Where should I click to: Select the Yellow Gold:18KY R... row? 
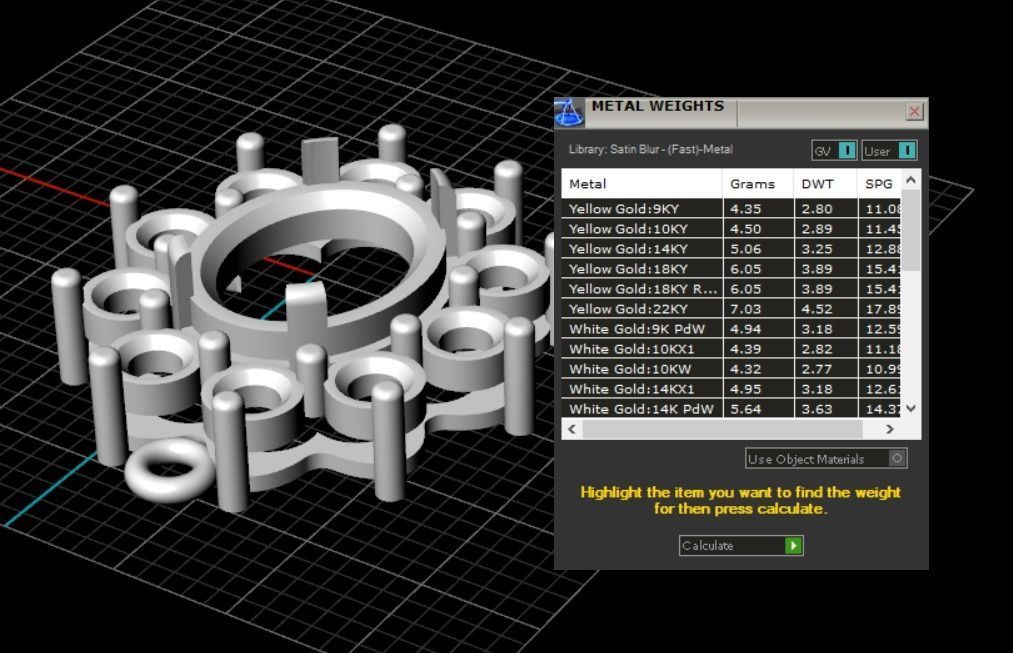(x=731, y=289)
